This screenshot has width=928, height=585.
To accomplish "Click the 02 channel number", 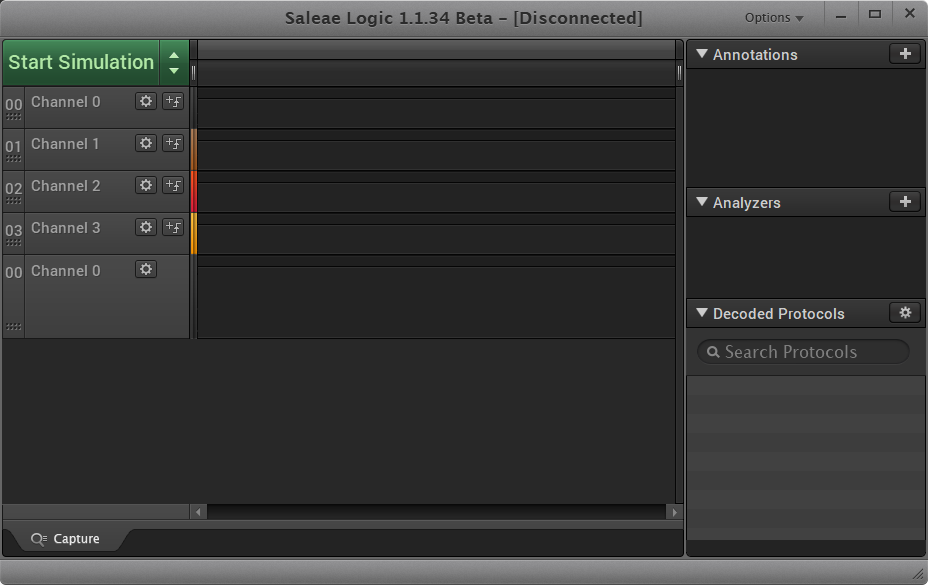I will click(x=13, y=188).
